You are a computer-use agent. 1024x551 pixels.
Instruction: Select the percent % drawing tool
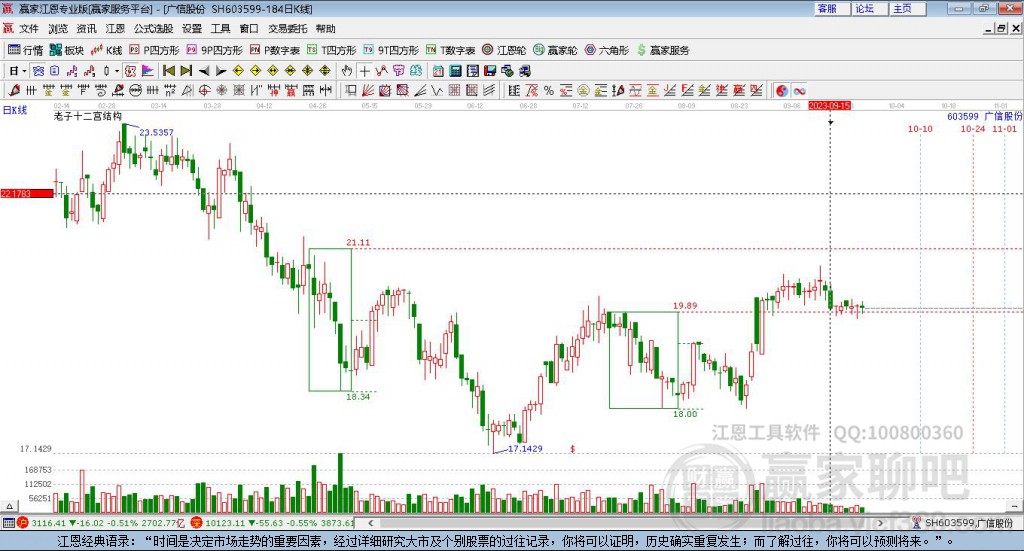(549, 91)
